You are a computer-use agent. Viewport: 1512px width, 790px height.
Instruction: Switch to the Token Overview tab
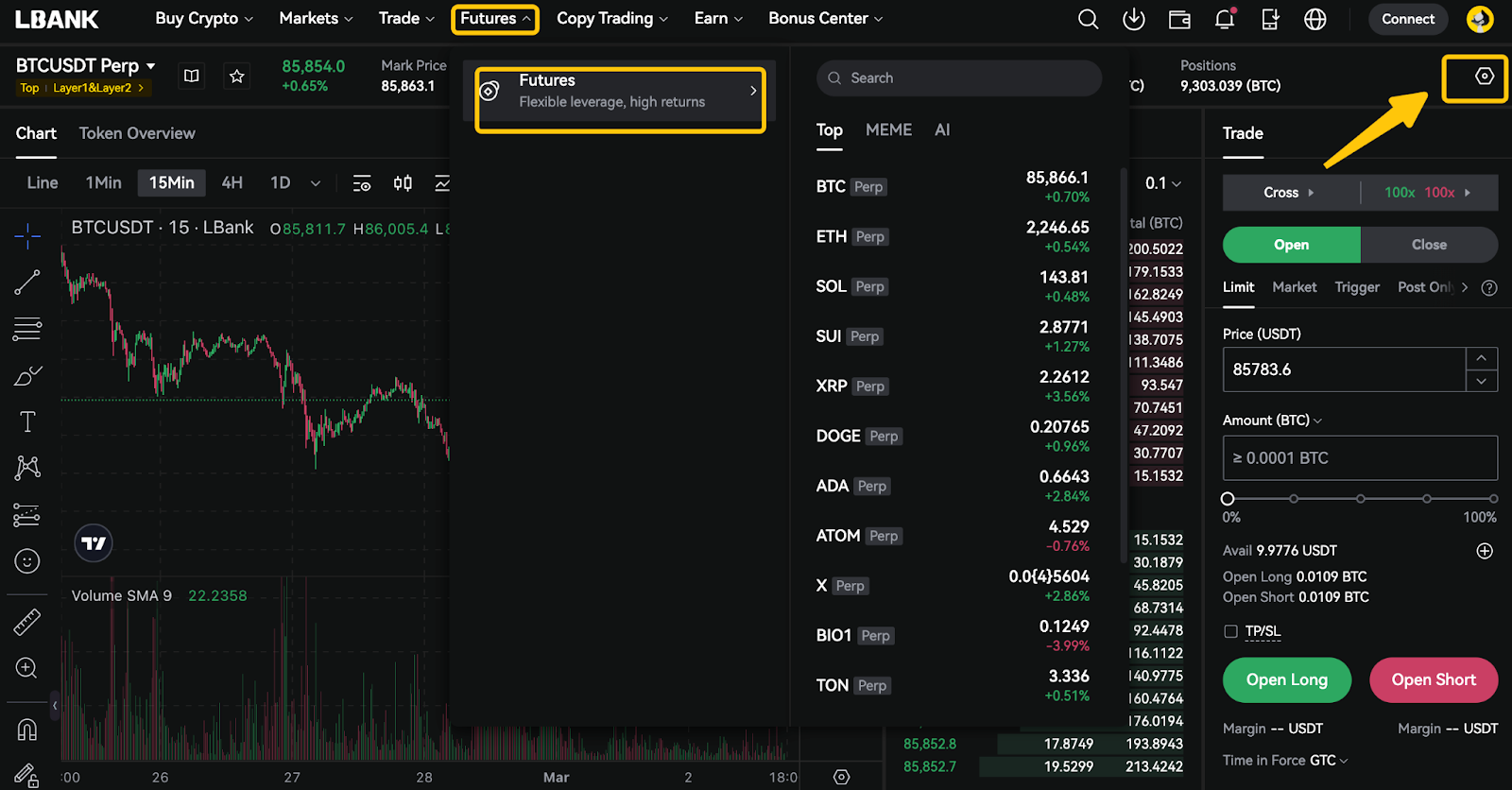click(x=137, y=133)
